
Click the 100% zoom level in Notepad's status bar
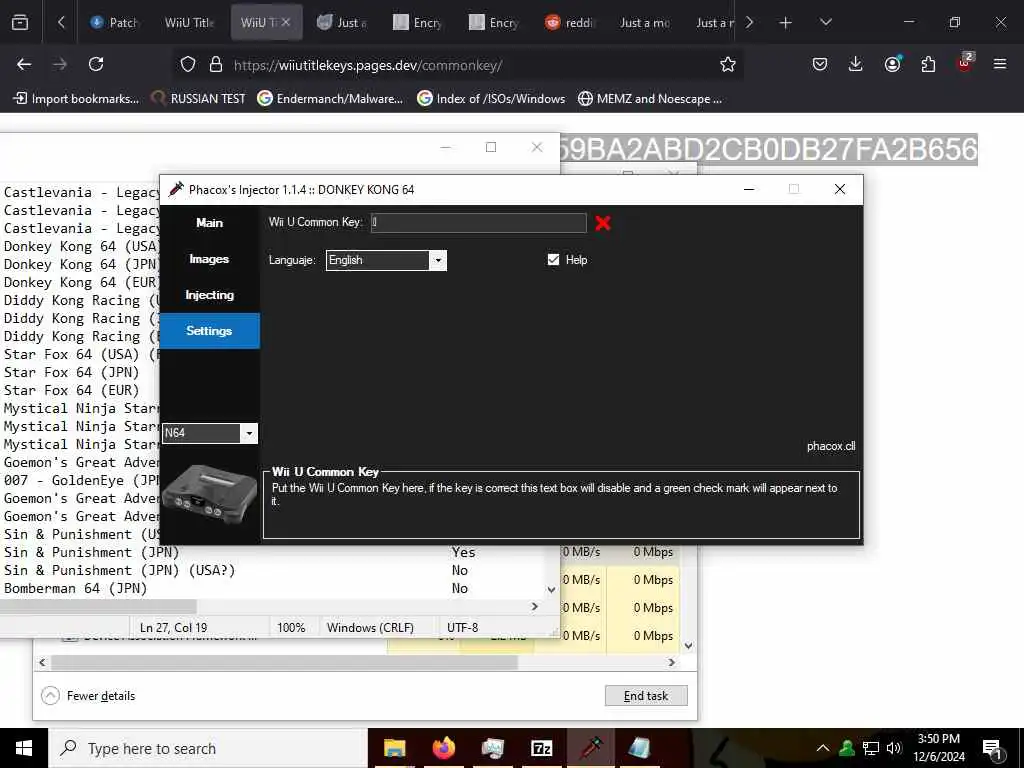point(291,628)
